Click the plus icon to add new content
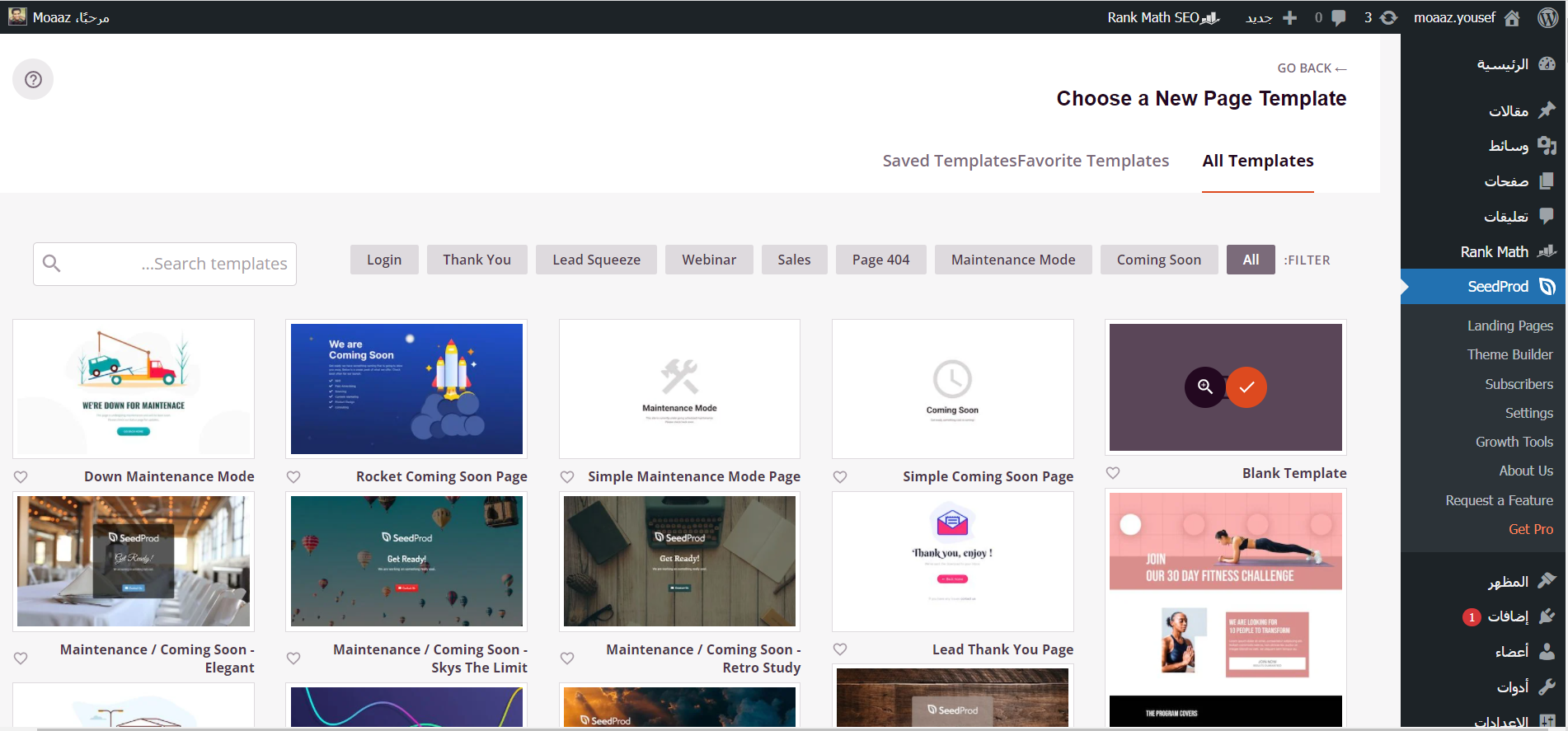 point(1289,17)
